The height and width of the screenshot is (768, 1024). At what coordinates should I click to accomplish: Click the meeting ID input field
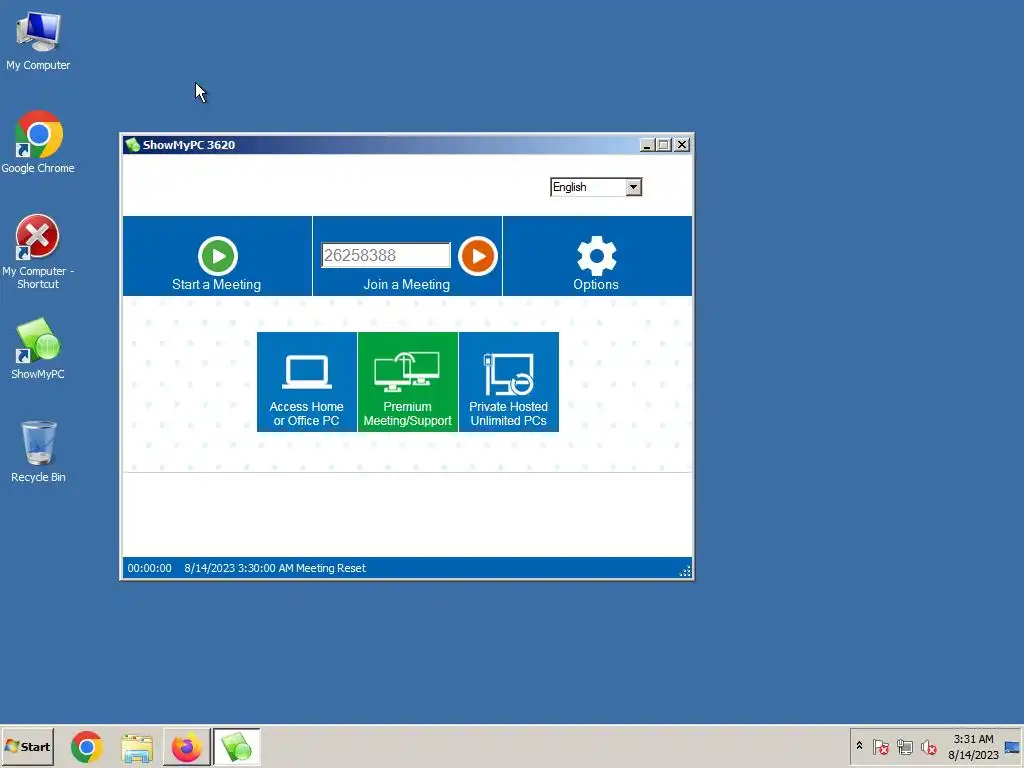click(x=385, y=255)
